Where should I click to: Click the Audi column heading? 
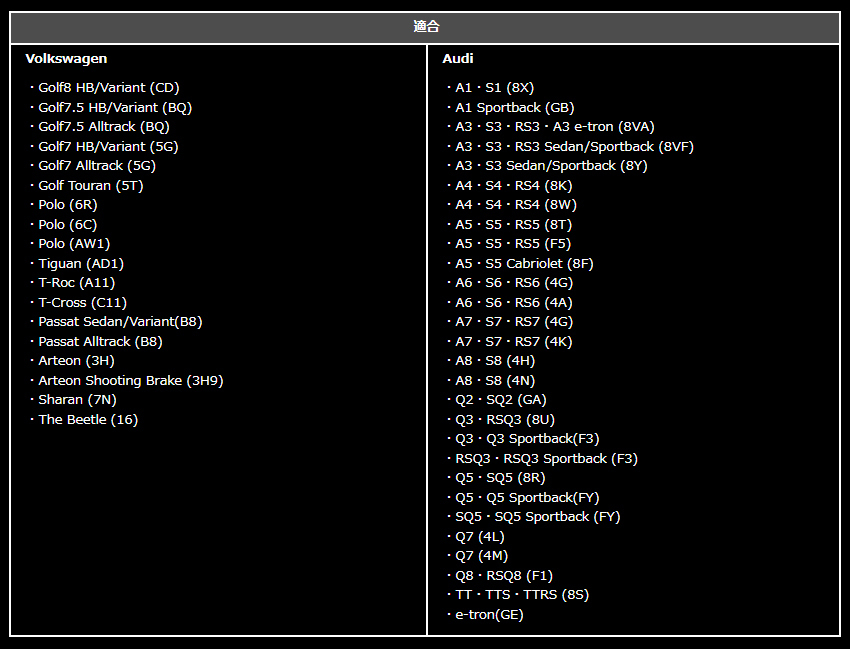pos(458,59)
